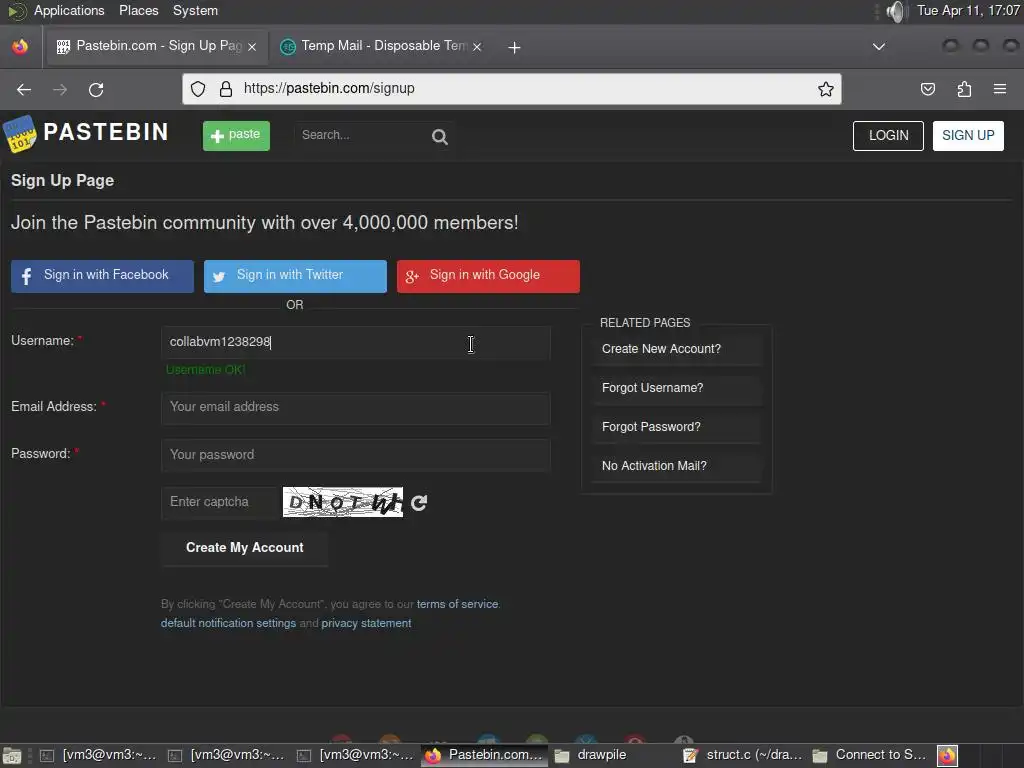Click Create My Account button
This screenshot has height=768, width=1024.
point(244,548)
